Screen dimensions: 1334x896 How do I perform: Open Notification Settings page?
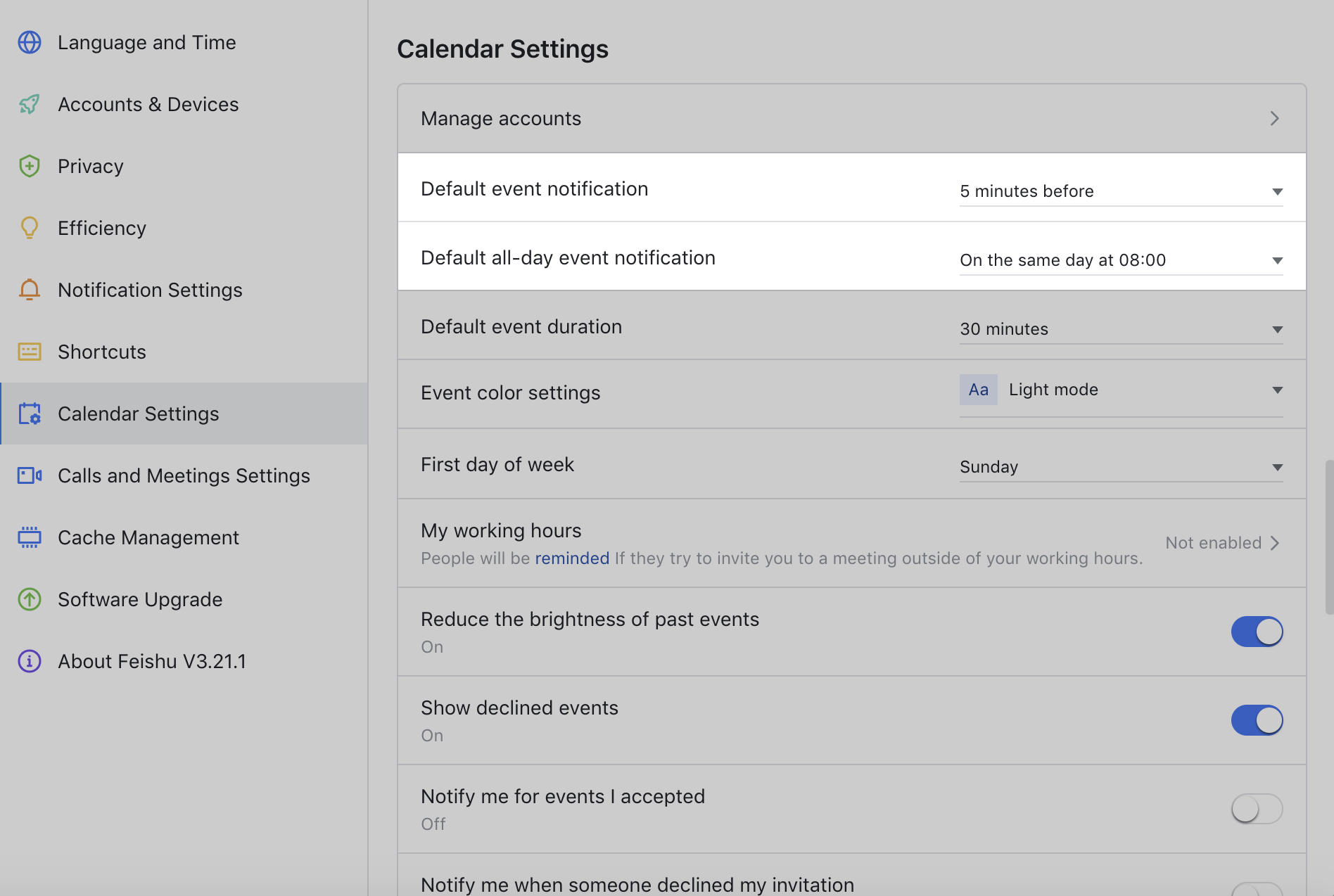(x=184, y=290)
